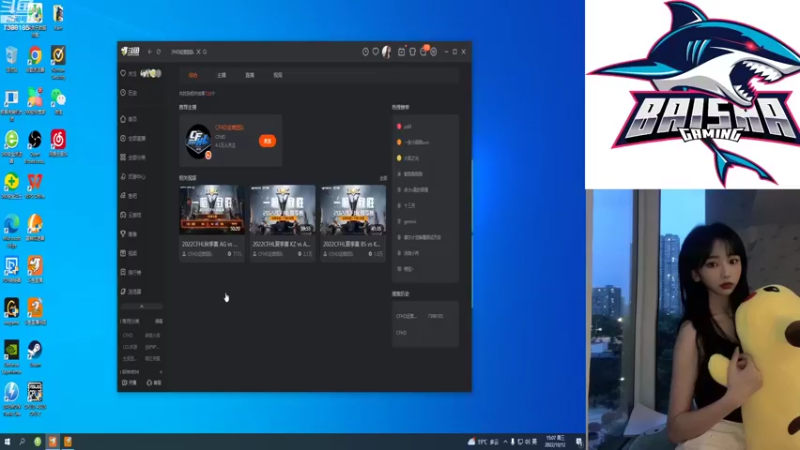
Task: Open the Video sidebar item
Action: pos(129,253)
